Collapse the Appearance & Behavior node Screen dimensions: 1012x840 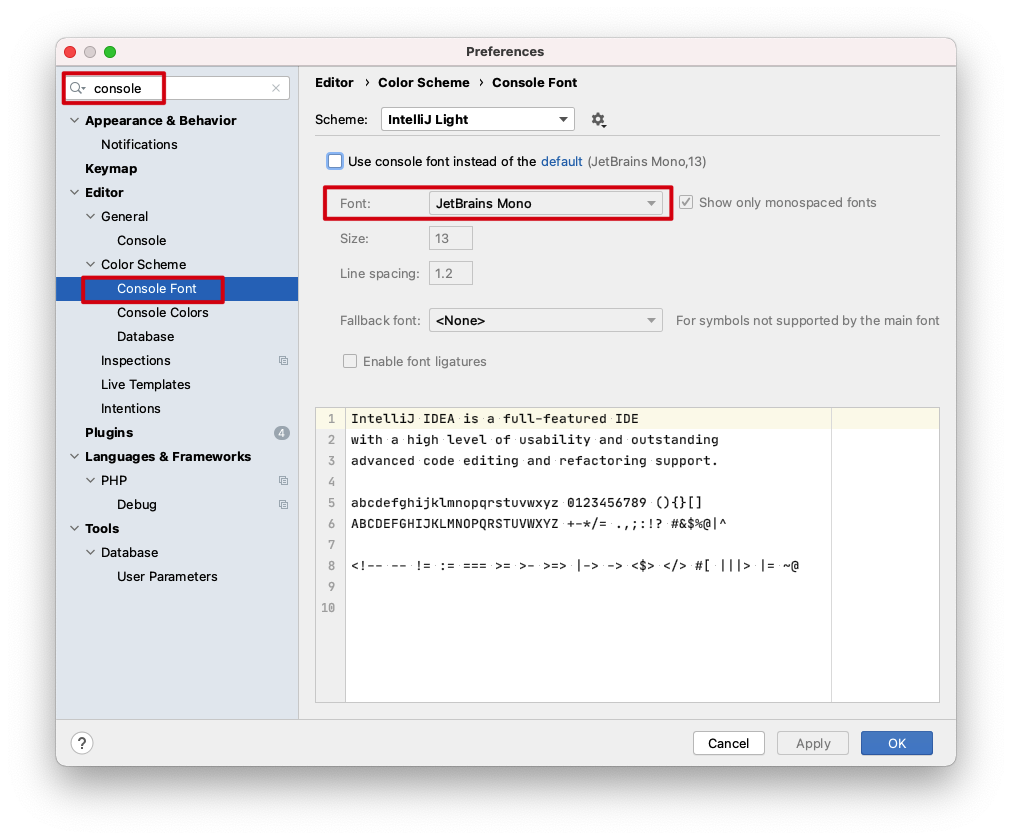[x=75, y=121]
